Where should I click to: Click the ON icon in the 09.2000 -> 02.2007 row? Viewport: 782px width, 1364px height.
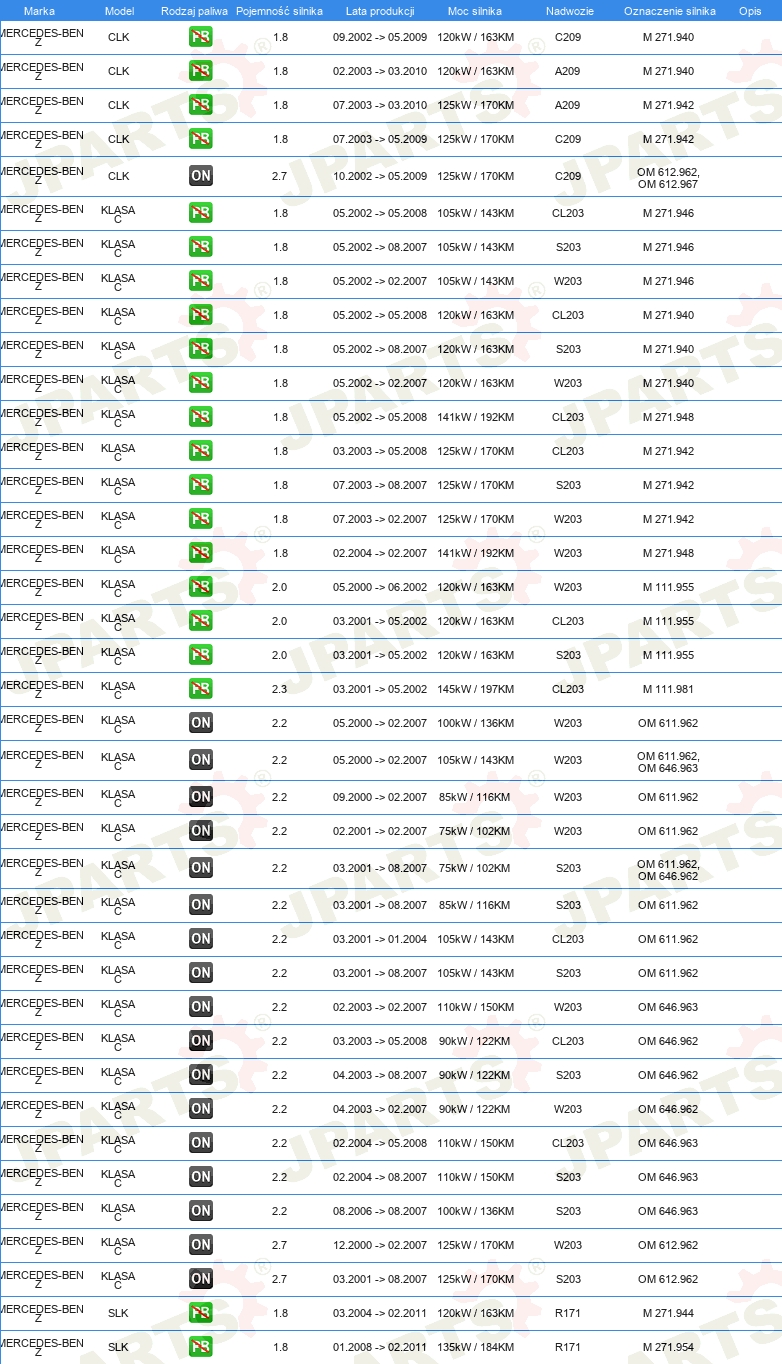click(x=200, y=796)
